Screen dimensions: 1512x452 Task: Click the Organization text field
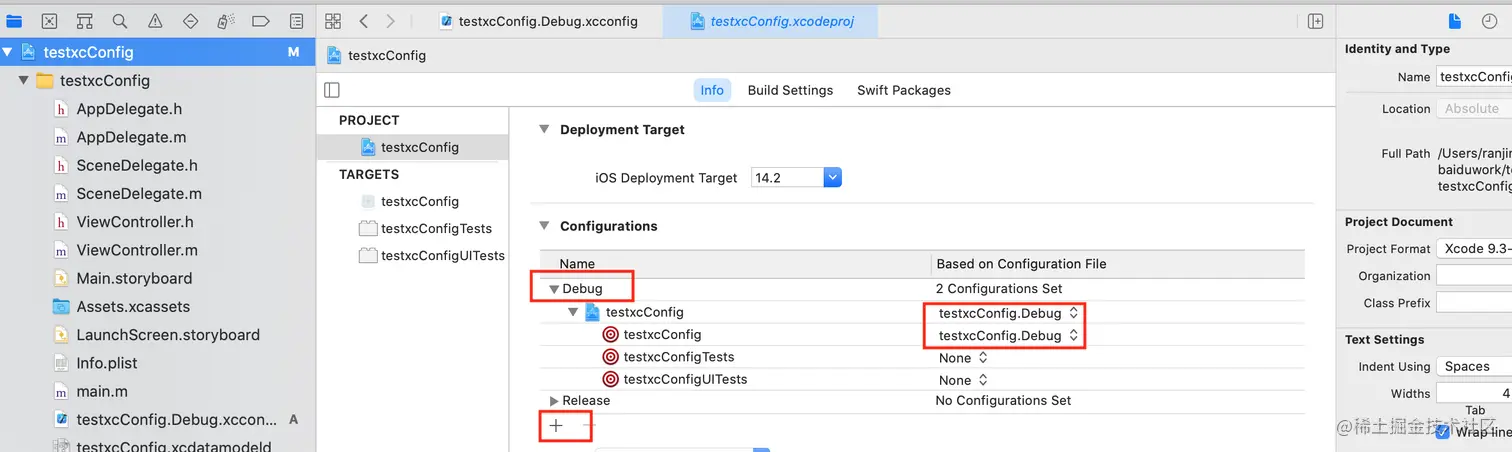pyautogui.click(x=1473, y=276)
